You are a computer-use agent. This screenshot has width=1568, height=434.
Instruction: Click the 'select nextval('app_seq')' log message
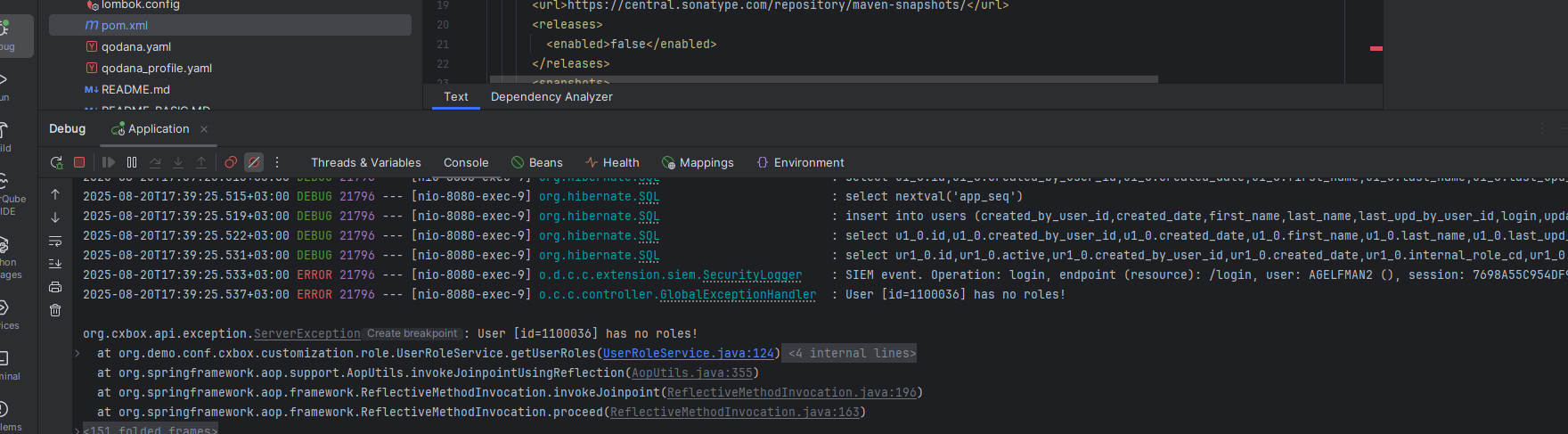[x=934, y=197]
